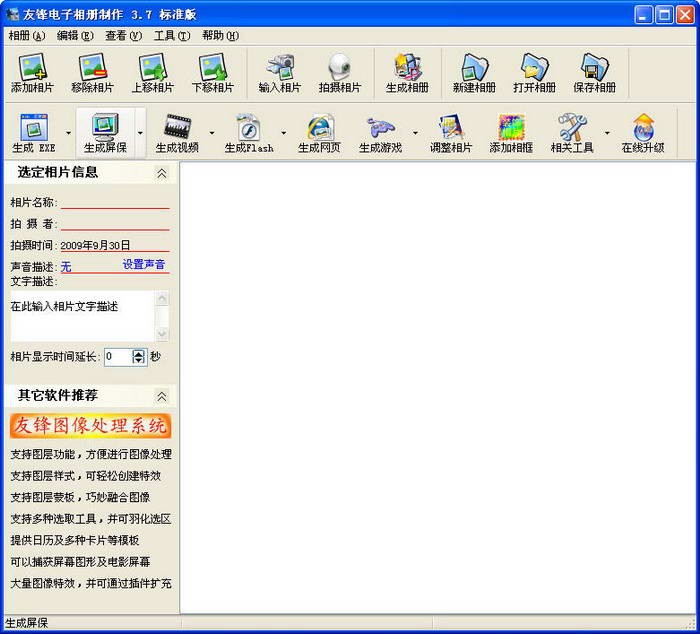Viewport: 700px width, 634px height.
Task: Collapse the 选定相片信息 panel
Action: pyautogui.click(x=162, y=173)
